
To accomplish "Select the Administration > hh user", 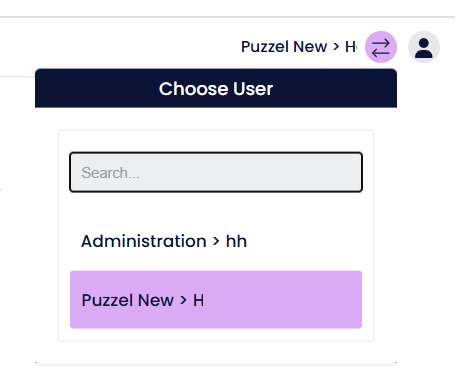I will [216, 241].
